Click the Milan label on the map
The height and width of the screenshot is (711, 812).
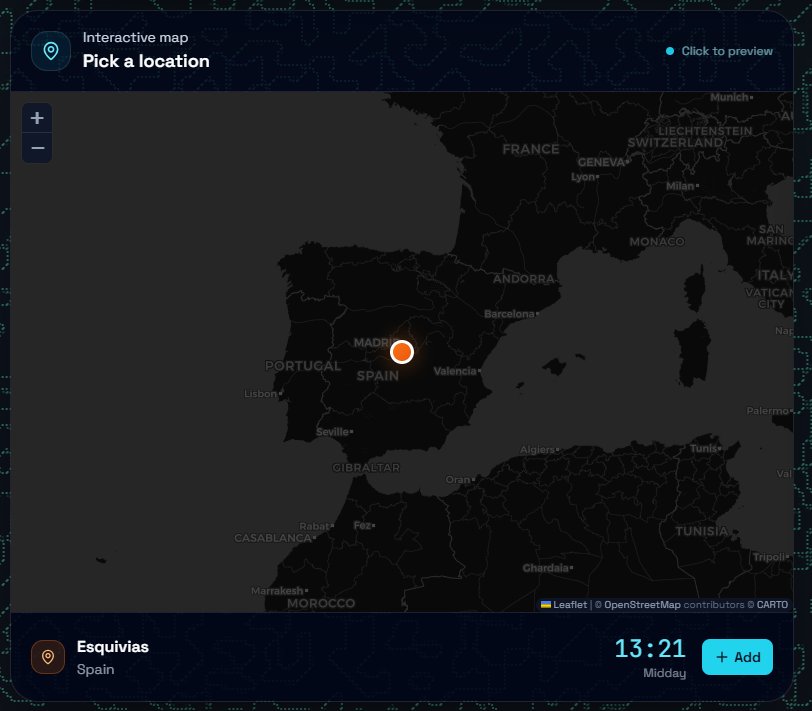click(x=682, y=185)
